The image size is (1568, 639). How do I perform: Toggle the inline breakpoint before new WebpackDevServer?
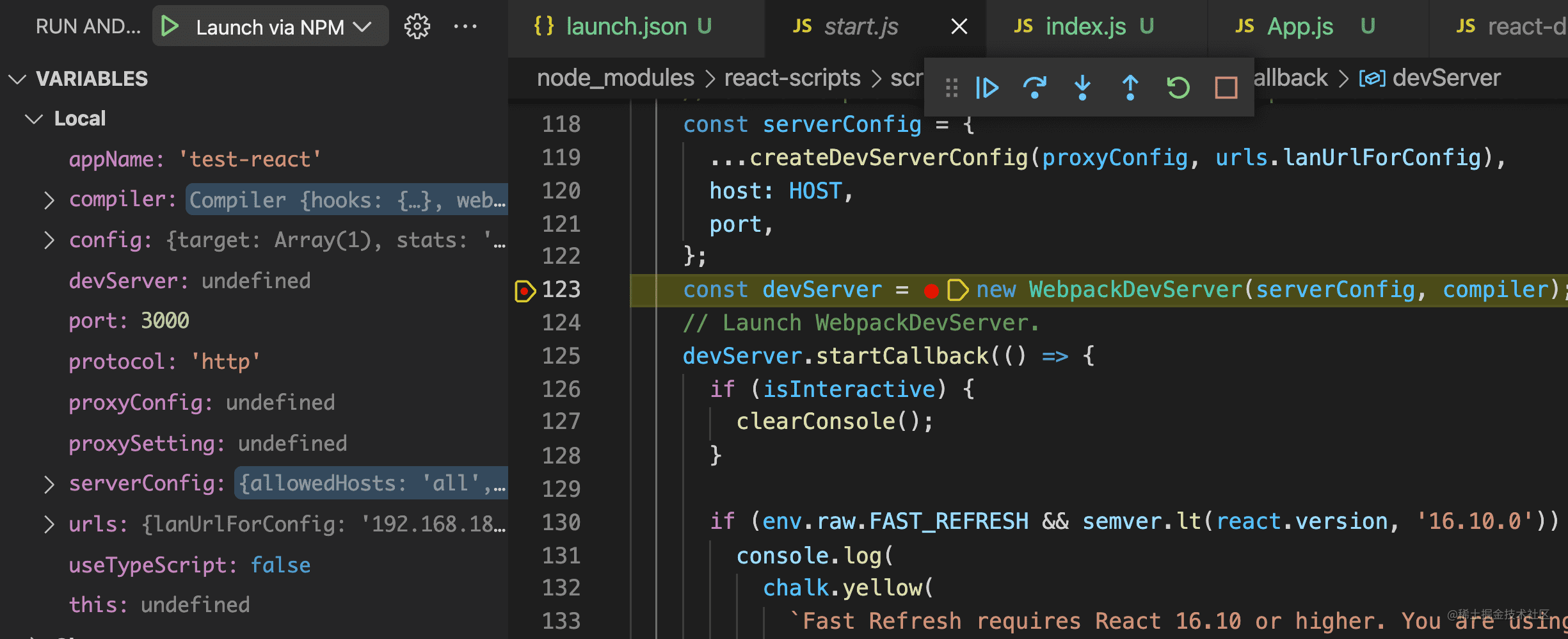(931, 291)
